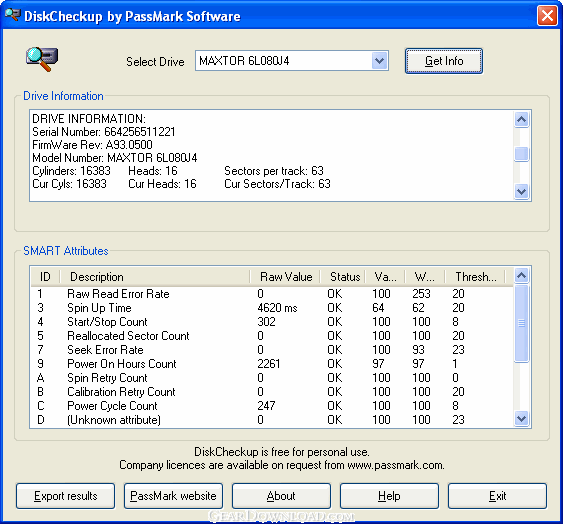Open the About dialog button
This screenshot has height=524, width=563.
[281, 496]
